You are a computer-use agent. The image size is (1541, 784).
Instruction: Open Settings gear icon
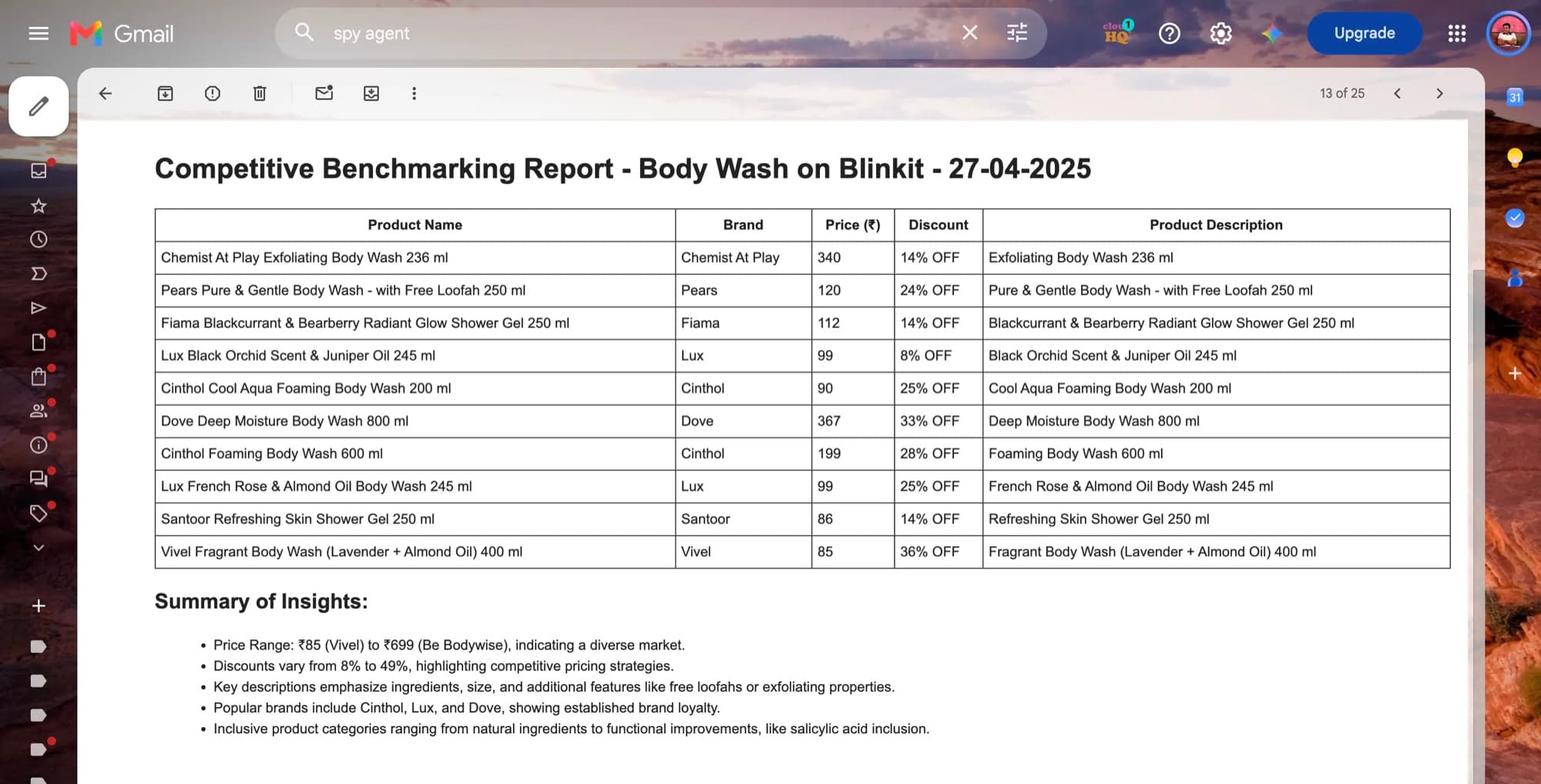(1220, 33)
